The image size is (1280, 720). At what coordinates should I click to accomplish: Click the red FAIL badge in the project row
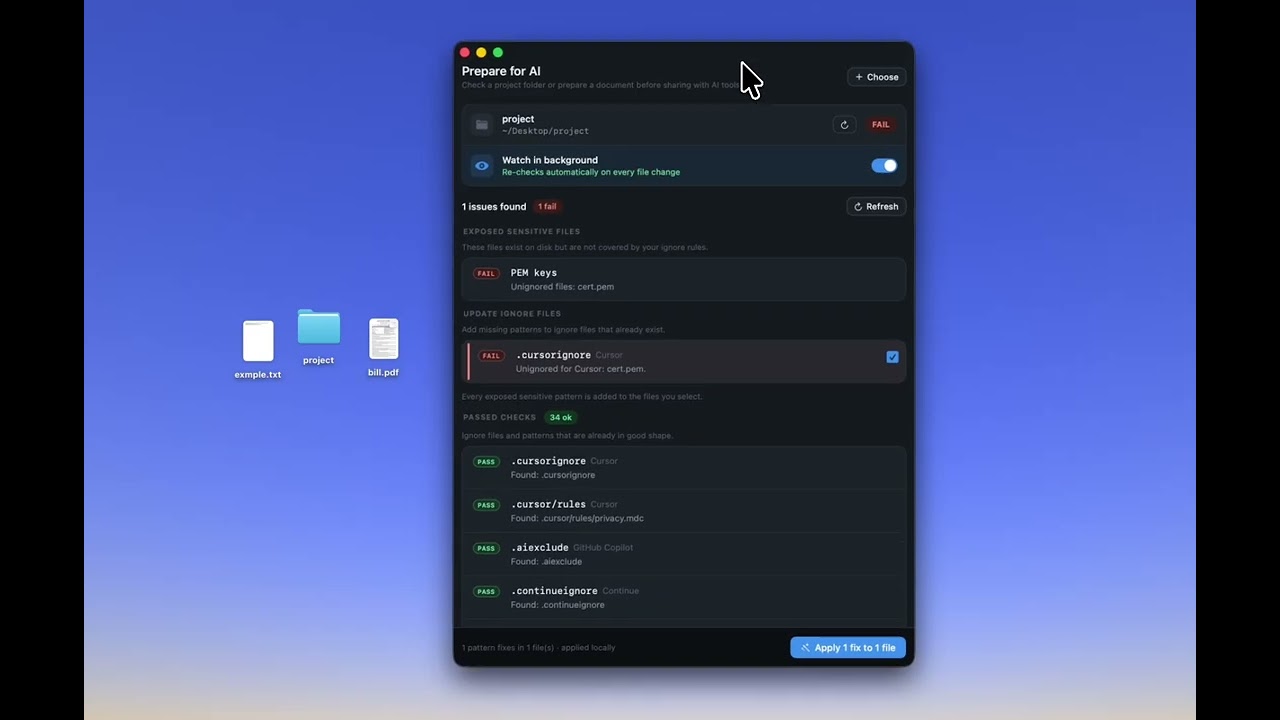coord(880,125)
